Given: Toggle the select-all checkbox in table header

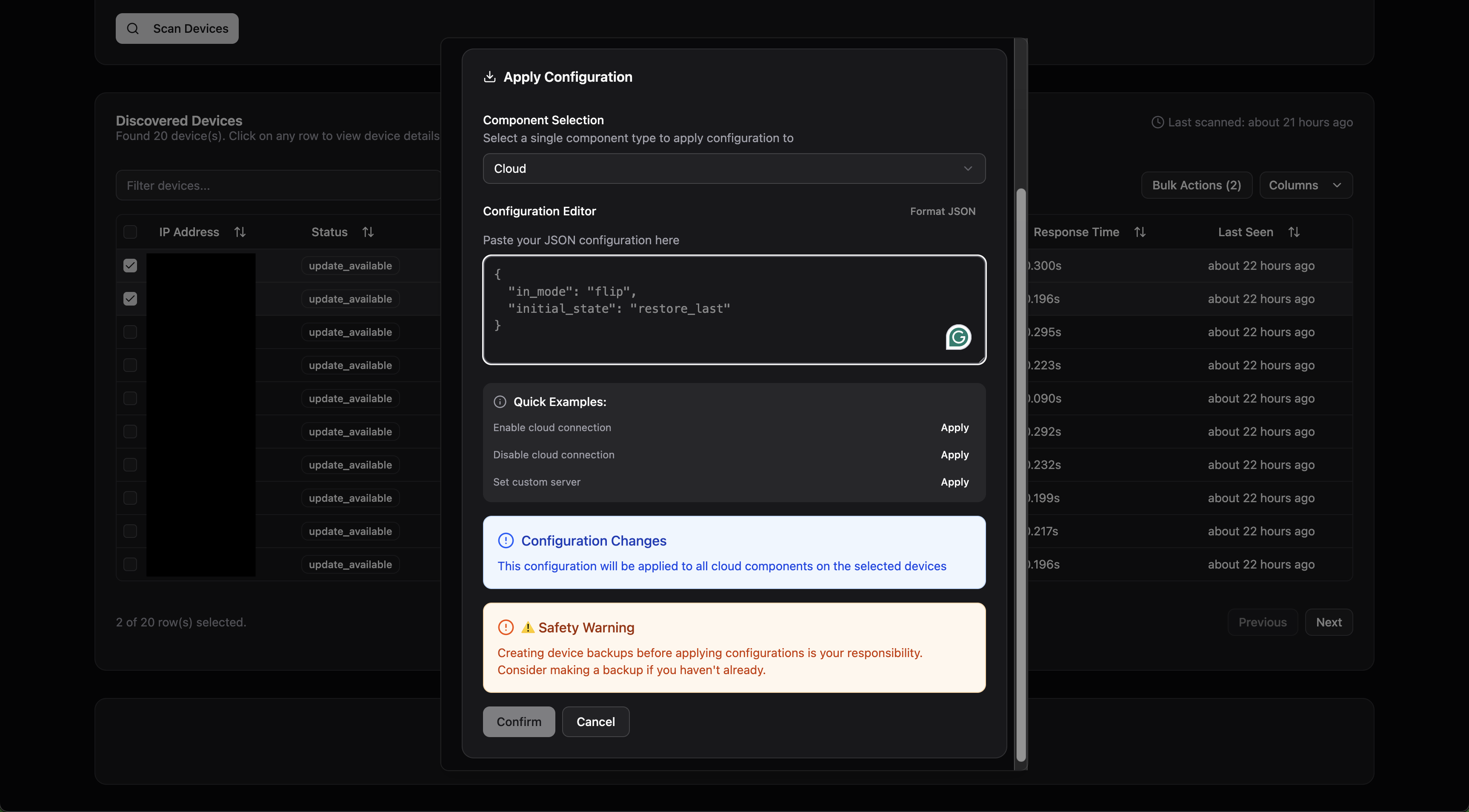Looking at the screenshot, I should tap(130, 232).
